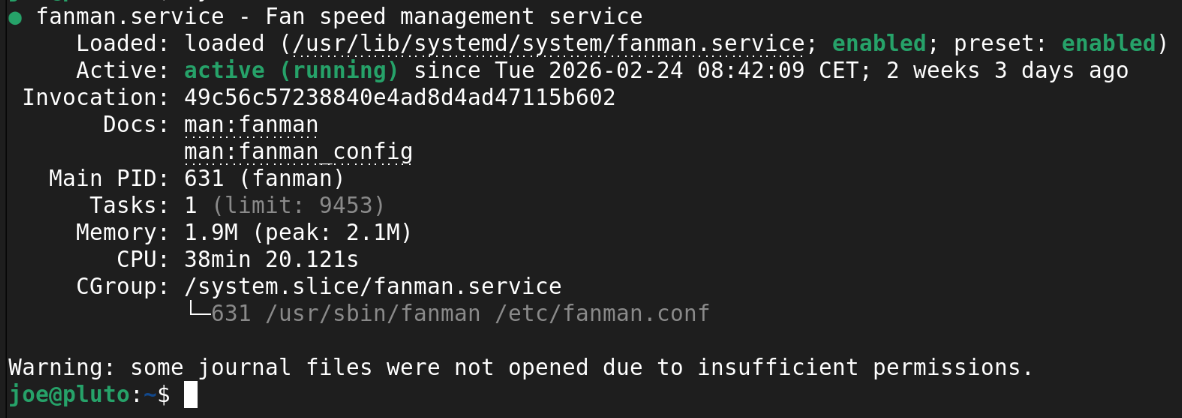Open the man:fanman_config documentation link
This screenshot has height=418, width=1182.
coord(298,152)
